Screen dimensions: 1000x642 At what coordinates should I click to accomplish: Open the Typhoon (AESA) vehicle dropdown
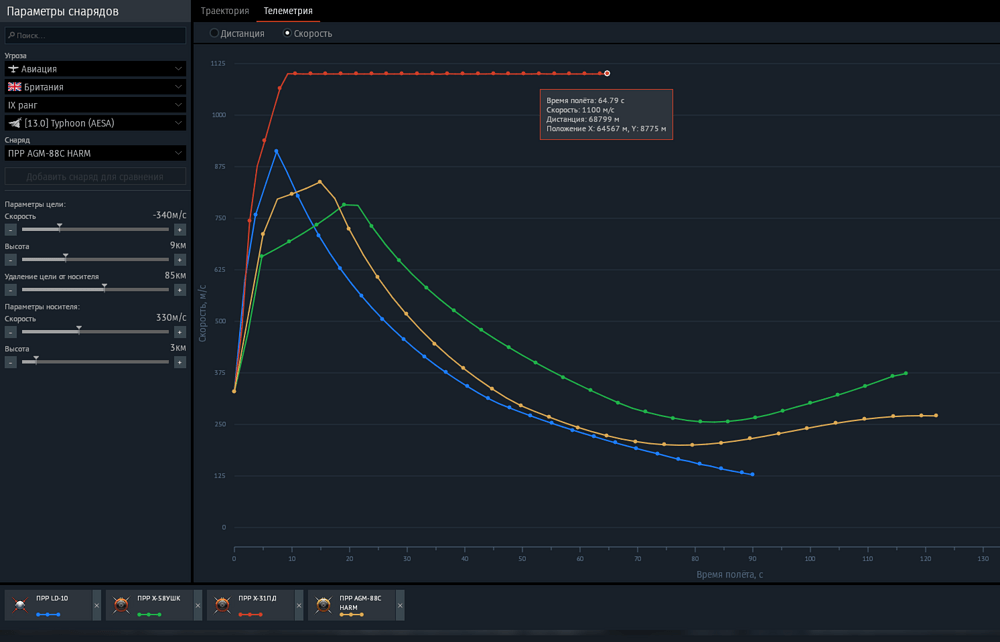click(x=96, y=123)
